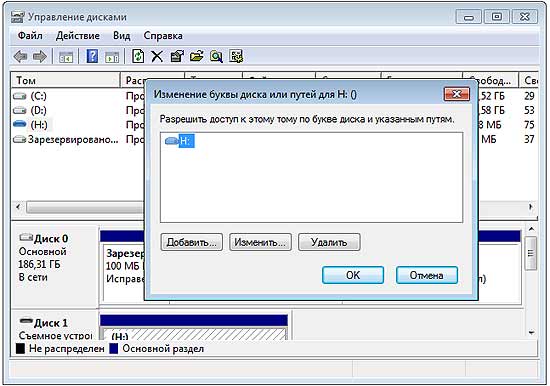
Task: Click the Основной label under Диск 0
Action: pyautogui.click(x=42, y=251)
